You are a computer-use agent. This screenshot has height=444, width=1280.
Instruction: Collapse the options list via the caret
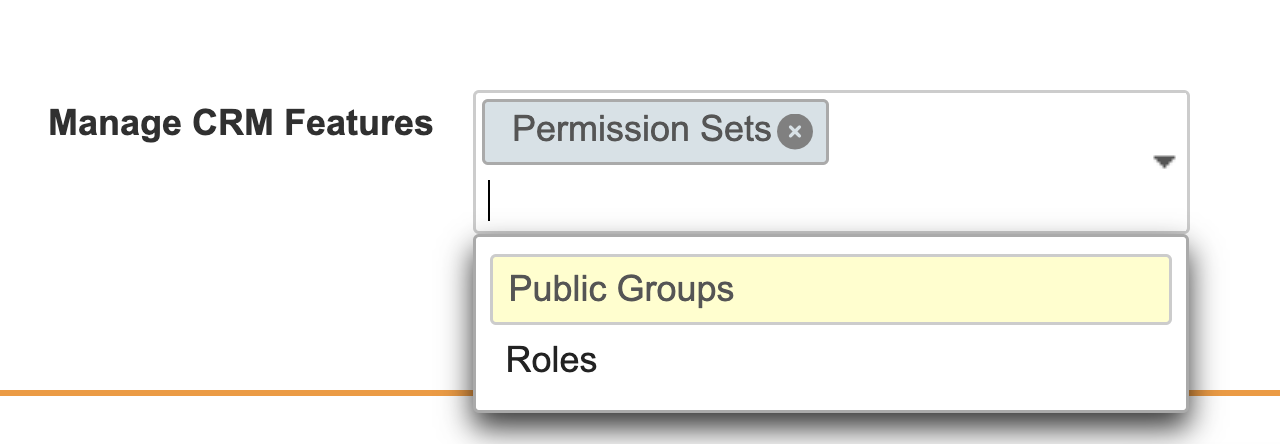(1163, 162)
